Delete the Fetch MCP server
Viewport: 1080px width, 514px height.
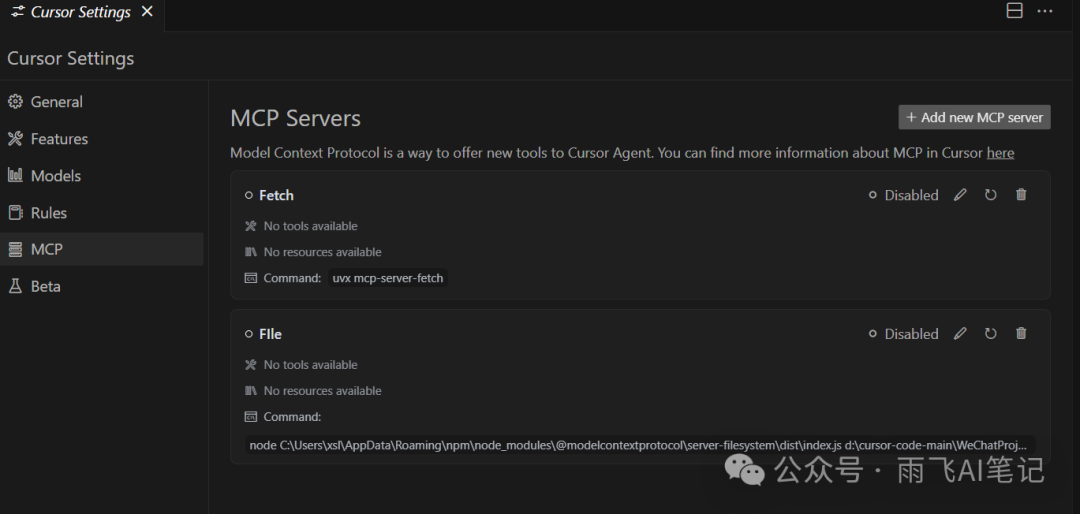(x=1021, y=194)
